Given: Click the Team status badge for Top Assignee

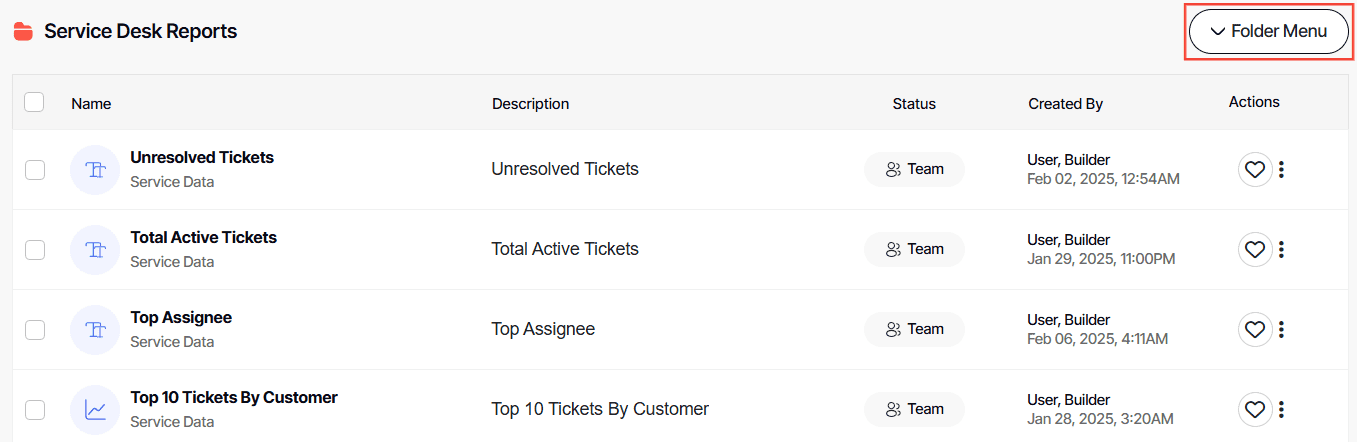Looking at the screenshot, I should (914, 329).
